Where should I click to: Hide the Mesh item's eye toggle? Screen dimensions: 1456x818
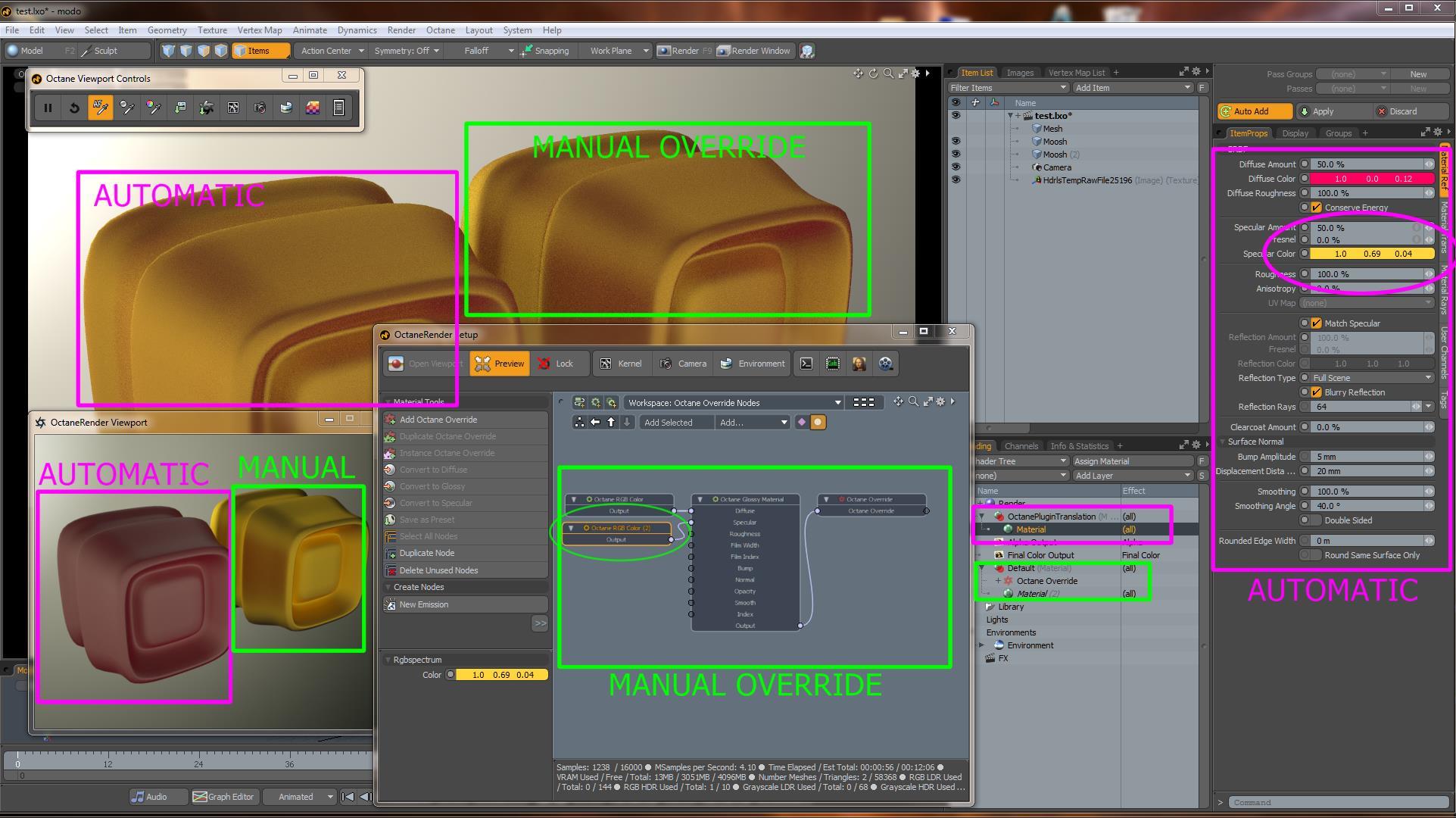[956, 129]
